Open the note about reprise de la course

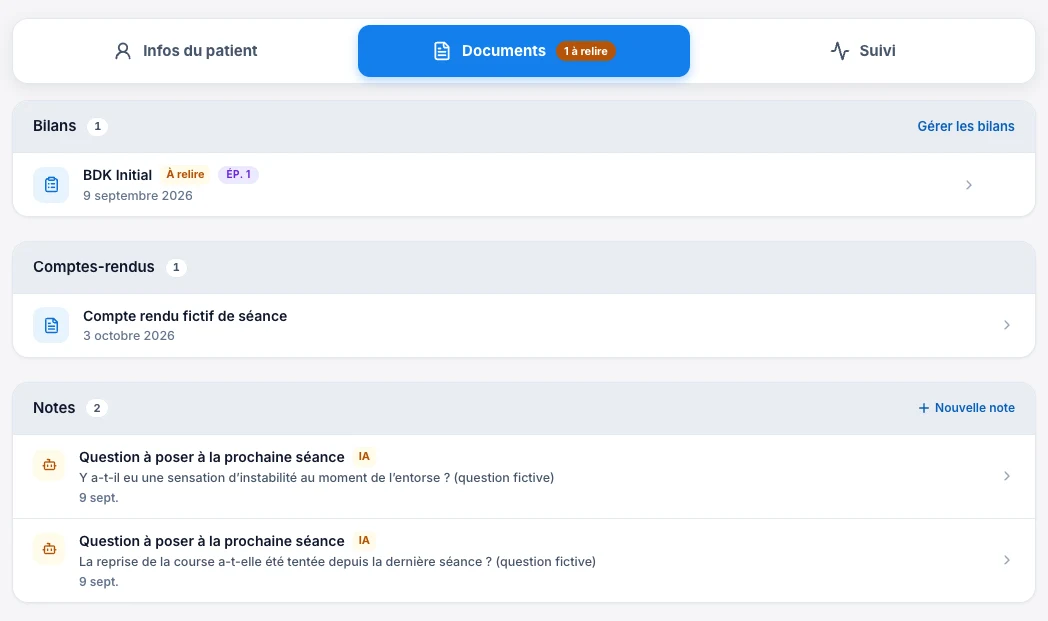coord(523,560)
